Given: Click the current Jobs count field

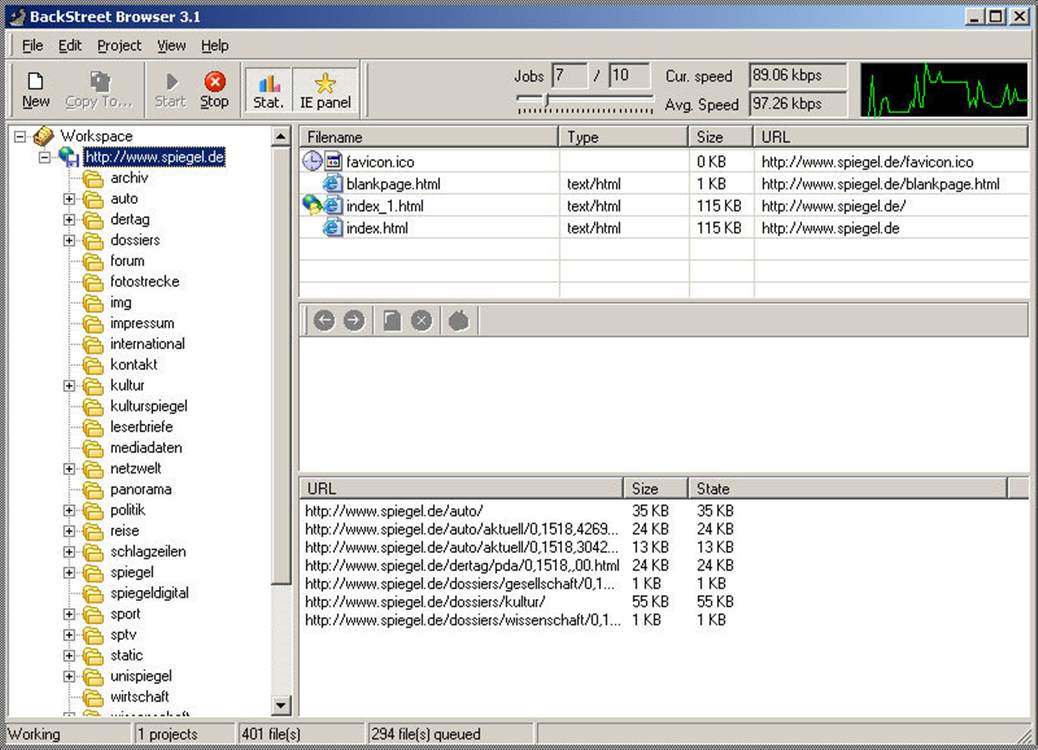Looking at the screenshot, I should [x=569, y=75].
